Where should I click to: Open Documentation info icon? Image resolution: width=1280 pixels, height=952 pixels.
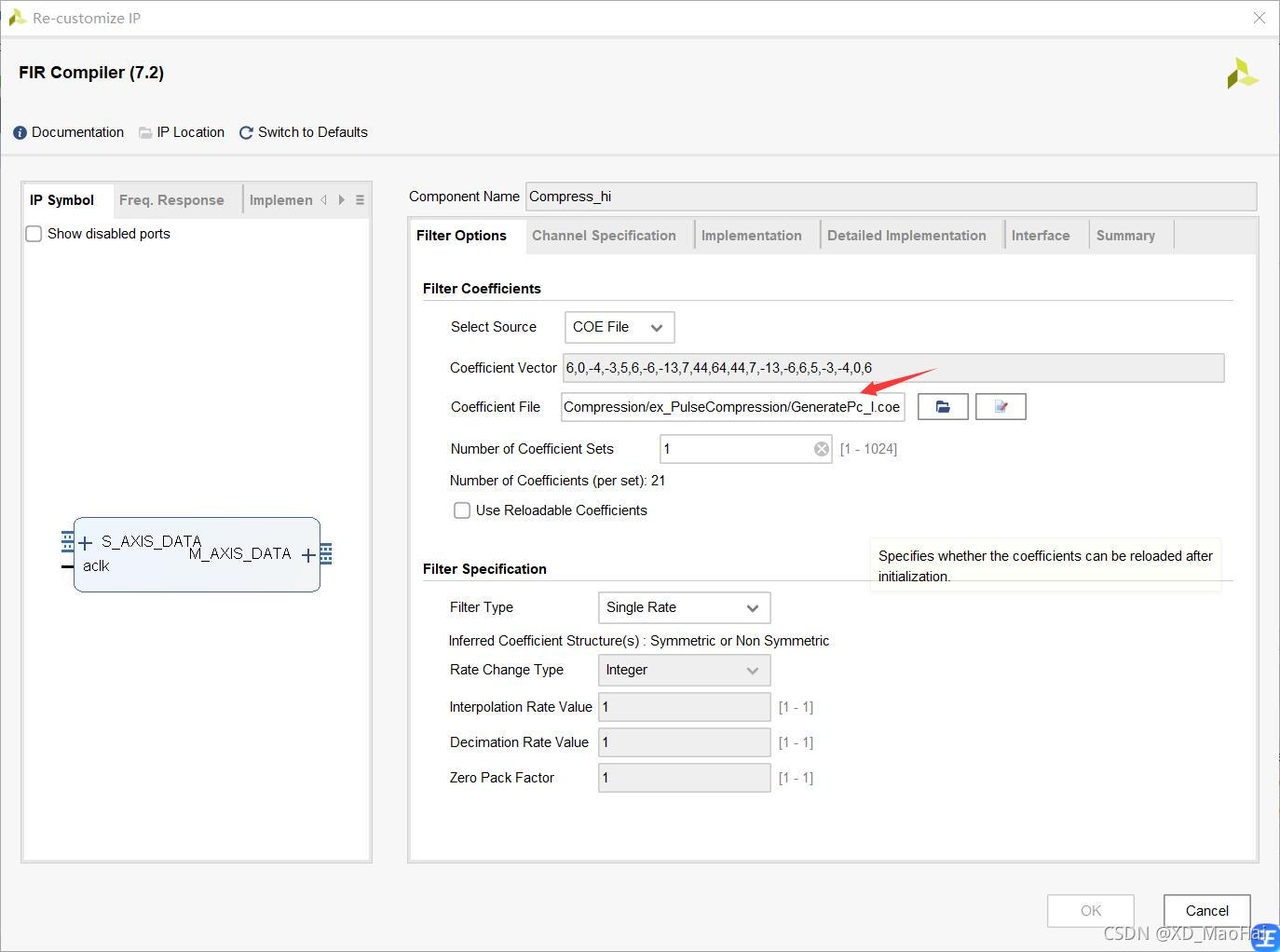coord(20,133)
